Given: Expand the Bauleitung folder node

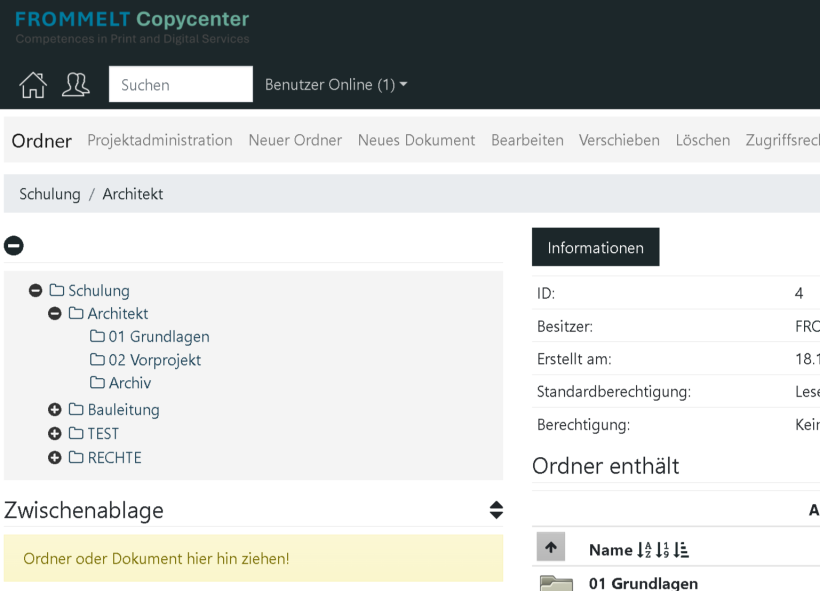Looking at the screenshot, I should (x=56, y=410).
